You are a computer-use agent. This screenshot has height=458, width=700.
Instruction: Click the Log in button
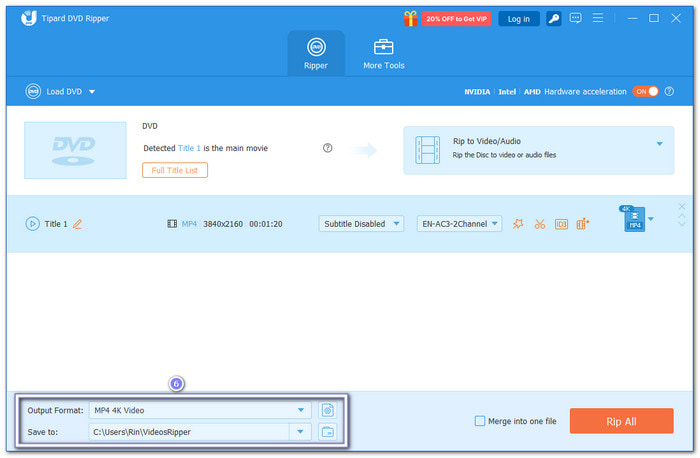pyautogui.click(x=518, y=19)
